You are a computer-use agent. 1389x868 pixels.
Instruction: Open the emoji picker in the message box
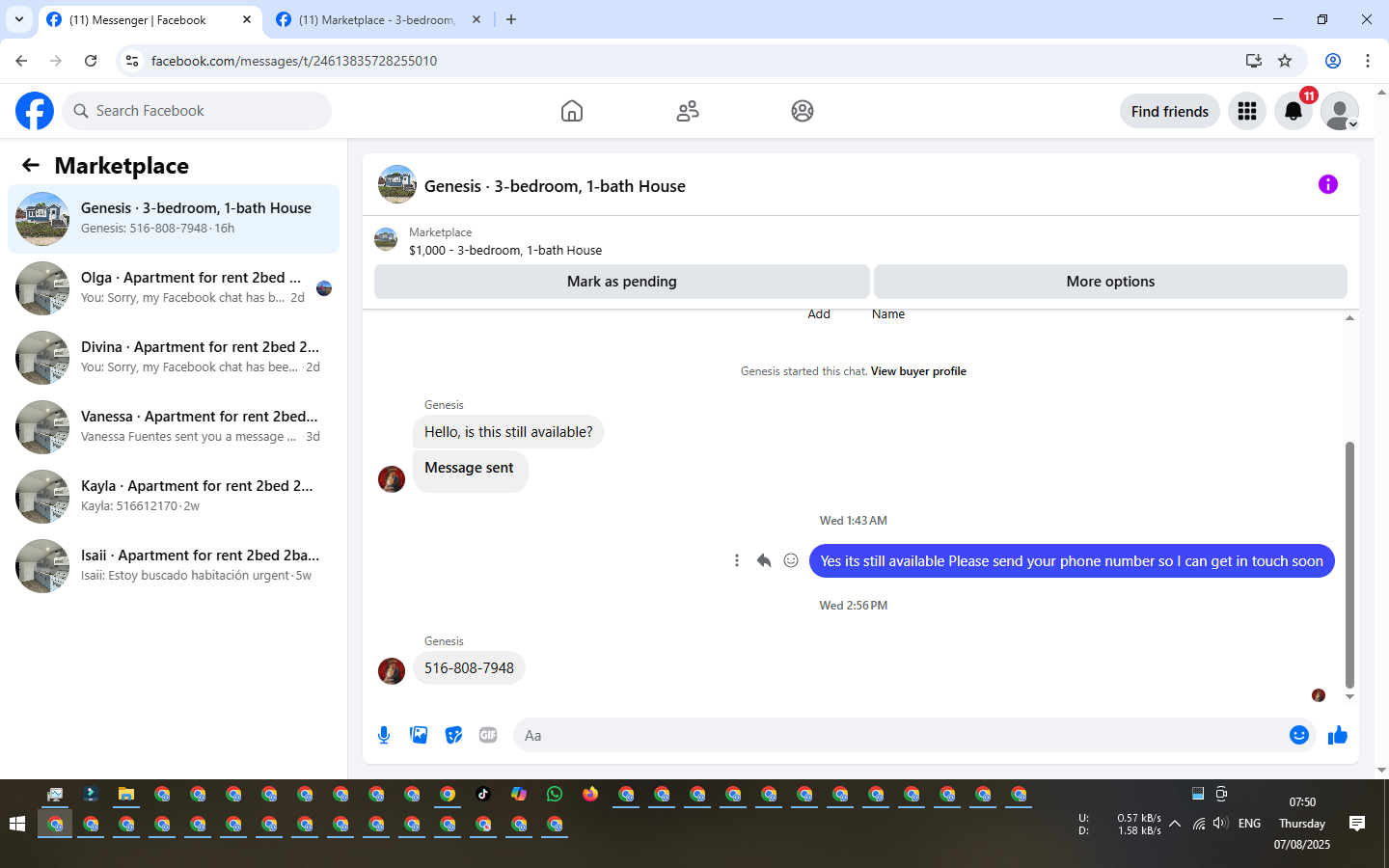(1299, 735)
